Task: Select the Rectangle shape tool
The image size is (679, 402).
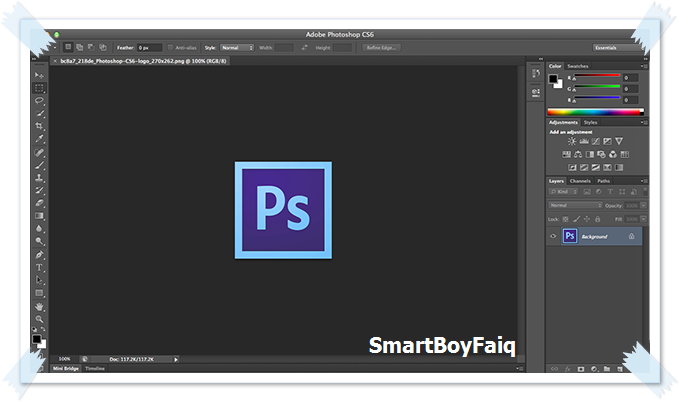Action: pos(39,293)
